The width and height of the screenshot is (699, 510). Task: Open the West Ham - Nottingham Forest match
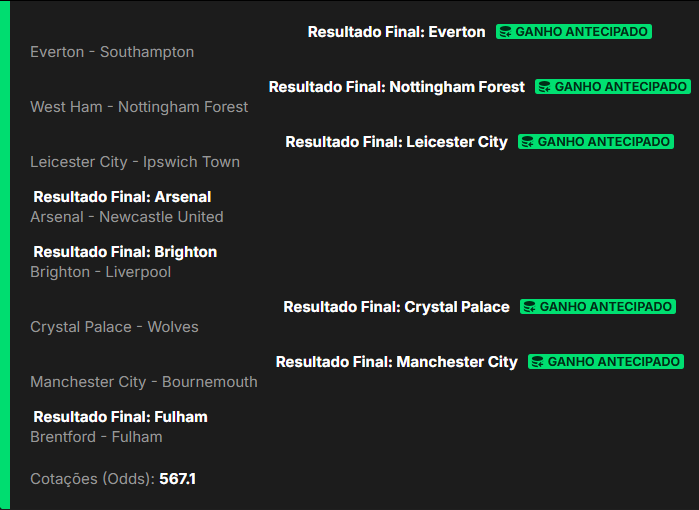coord(139,107)
